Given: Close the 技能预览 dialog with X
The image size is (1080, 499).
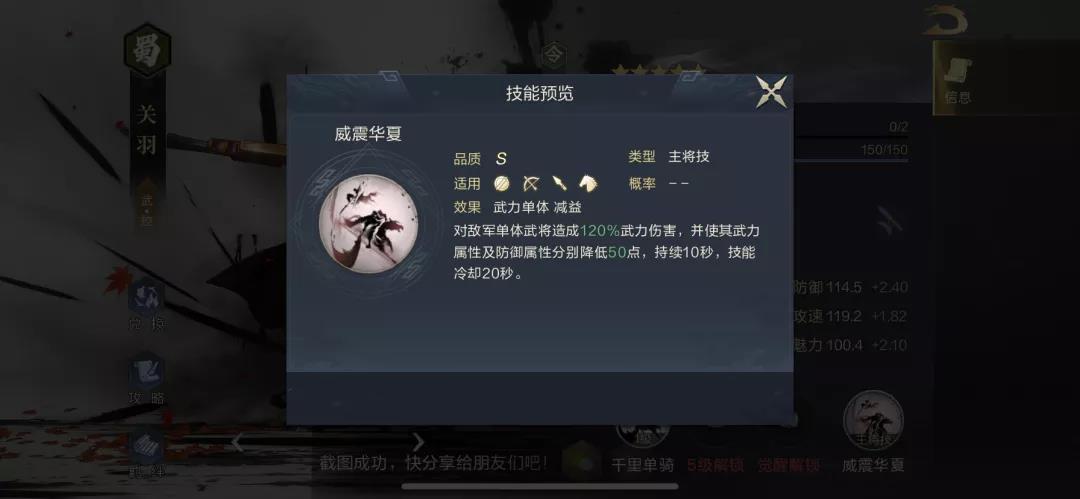Looking at the screenshot, I should coord(771,92).
